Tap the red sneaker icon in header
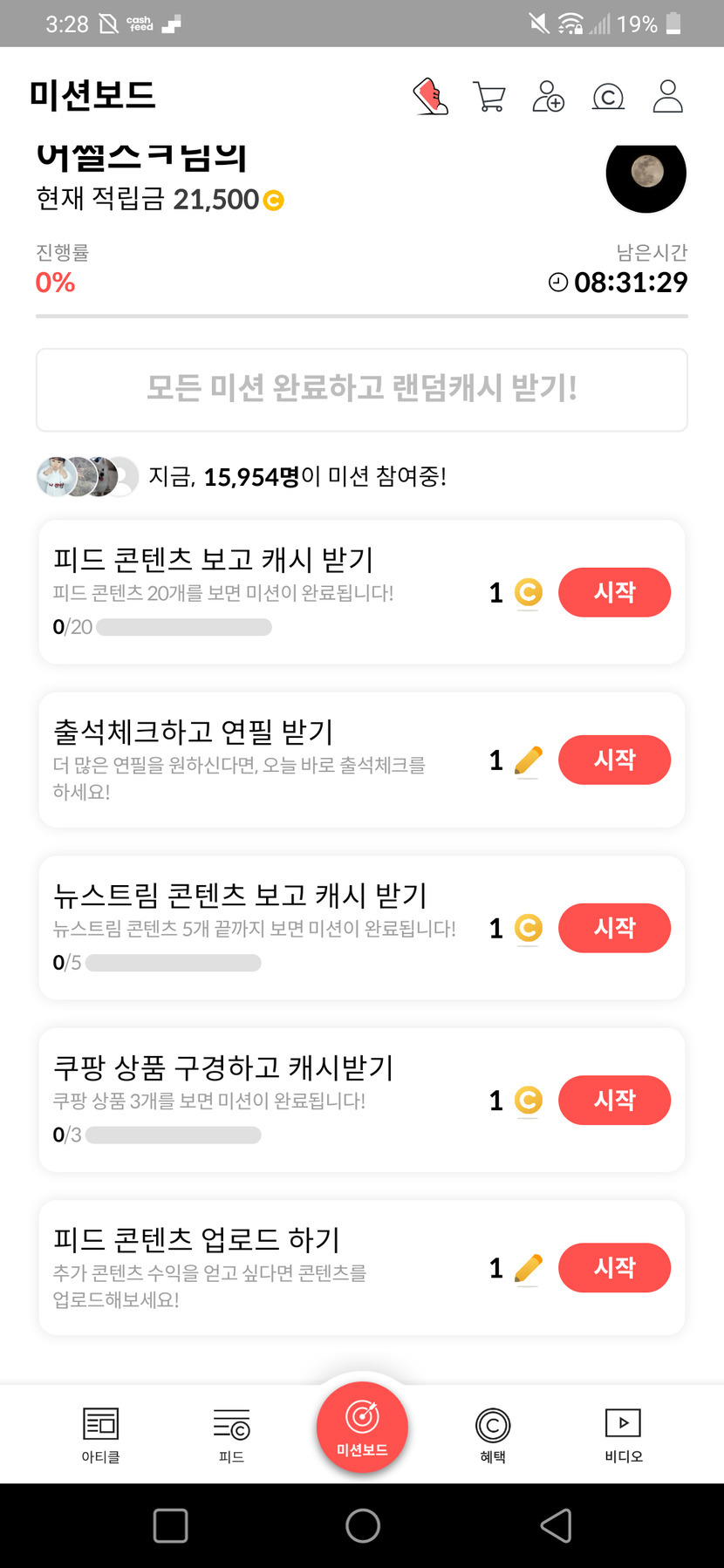724x1568 pixels. click(430, 97)
